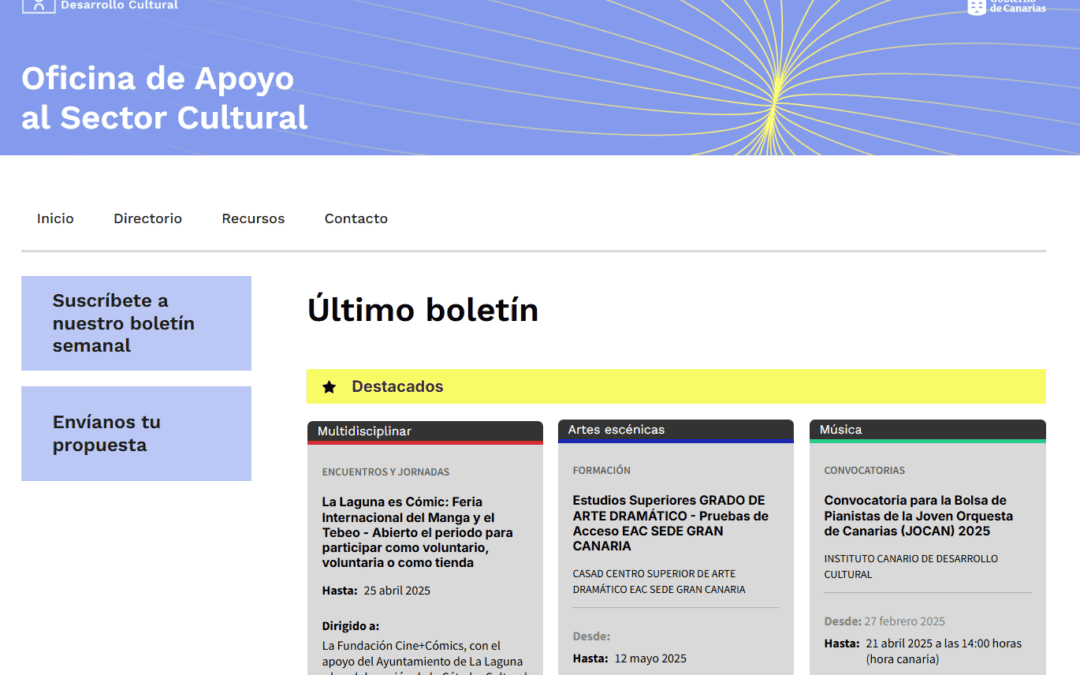Viewport: 1080px width, 675px height.
Task: Click the yellow Destacados banner
Action: tap(676, 386)
